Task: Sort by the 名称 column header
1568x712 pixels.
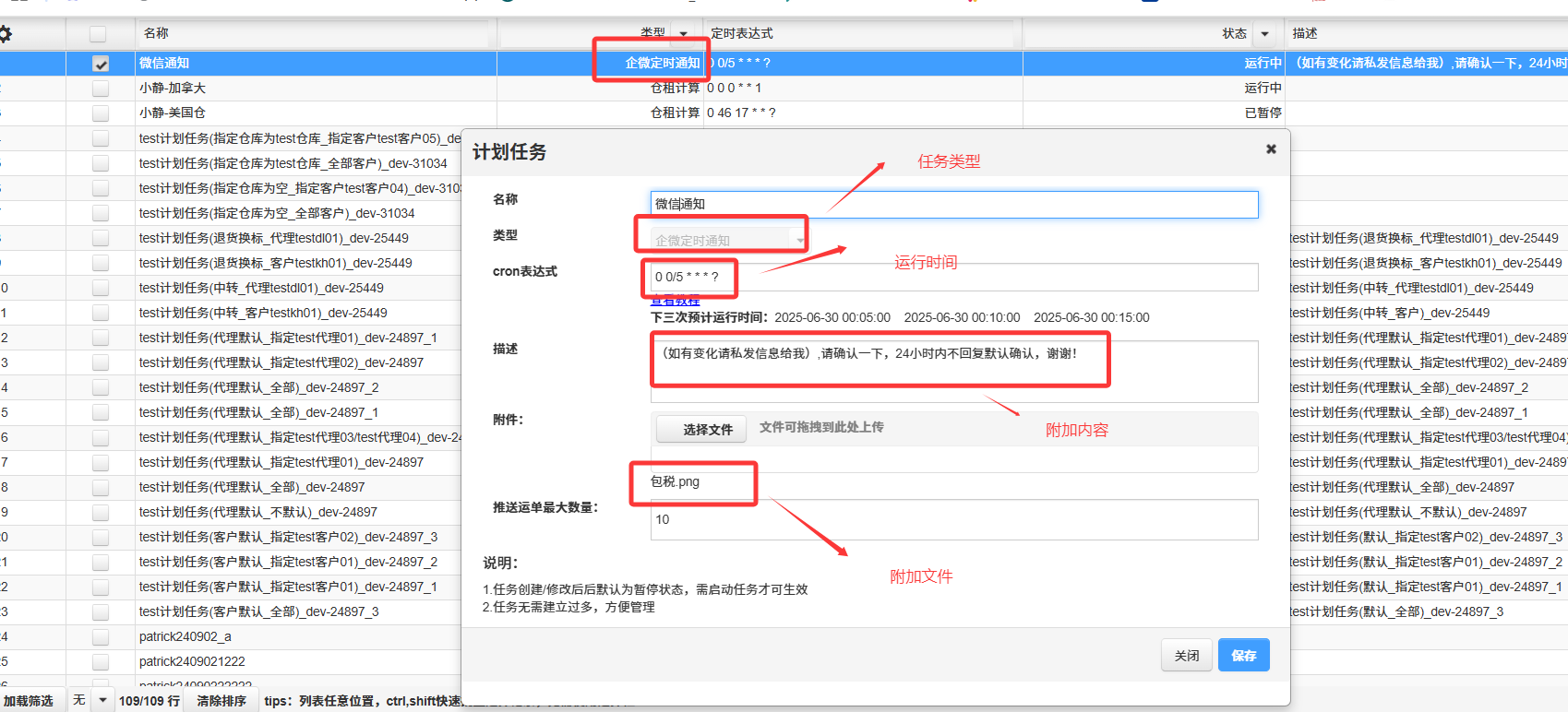Action: tap(314, 34)
